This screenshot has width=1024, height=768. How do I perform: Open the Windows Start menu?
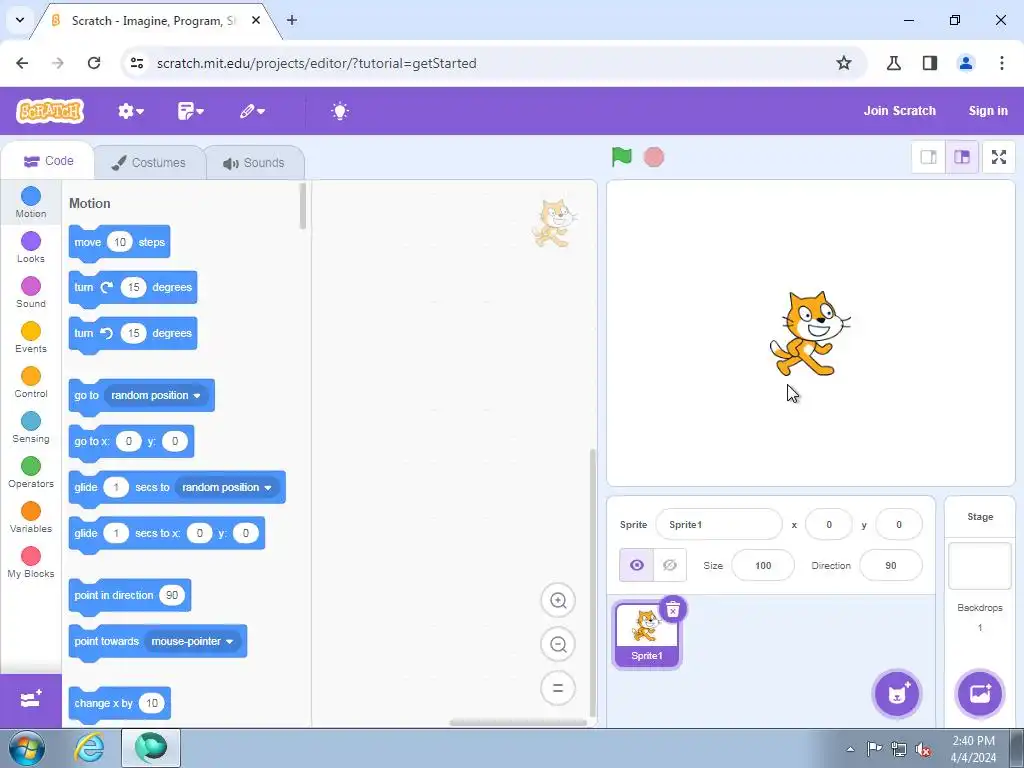27,748
